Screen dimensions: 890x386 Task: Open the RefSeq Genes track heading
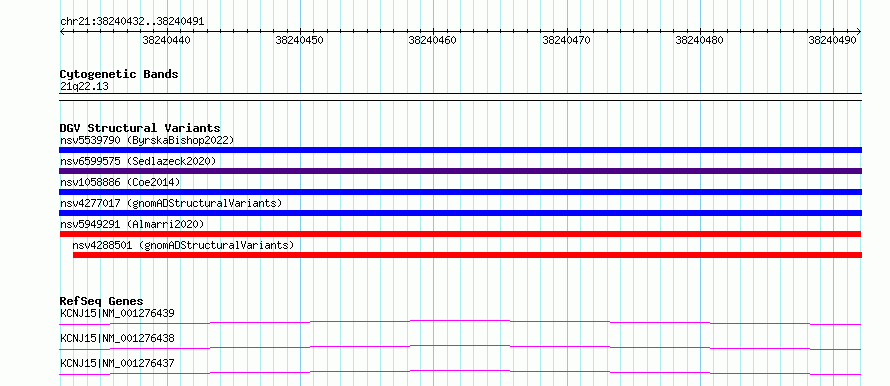coord(102,301)
